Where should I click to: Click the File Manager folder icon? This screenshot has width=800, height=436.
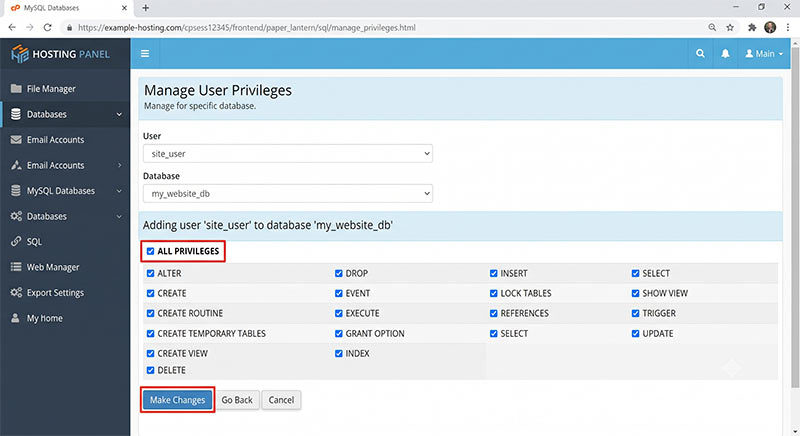point(16,89)
